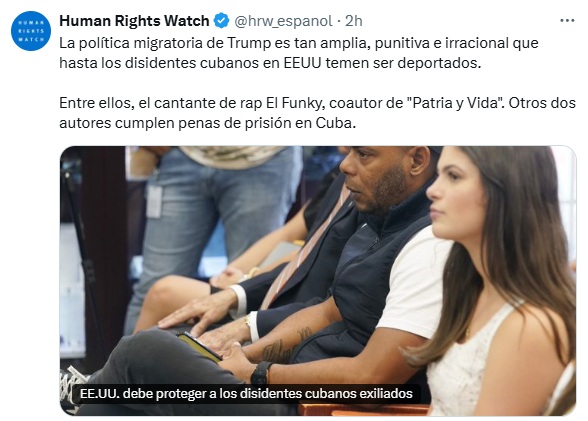
Task: Click the ID badge hanging from jeans
Action: pyautogui.click(x=154, y=201)
